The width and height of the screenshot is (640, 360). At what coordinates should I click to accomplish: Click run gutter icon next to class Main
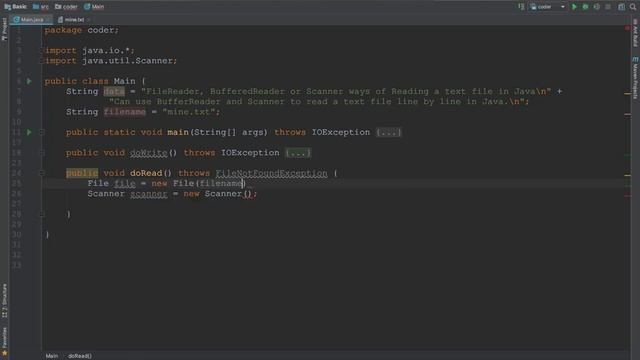point(29,81)
